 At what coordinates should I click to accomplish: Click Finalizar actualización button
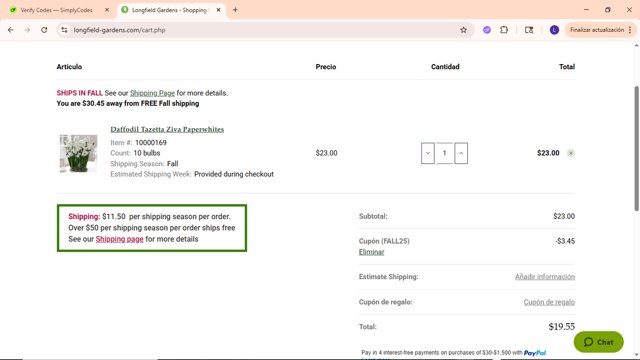600,30
